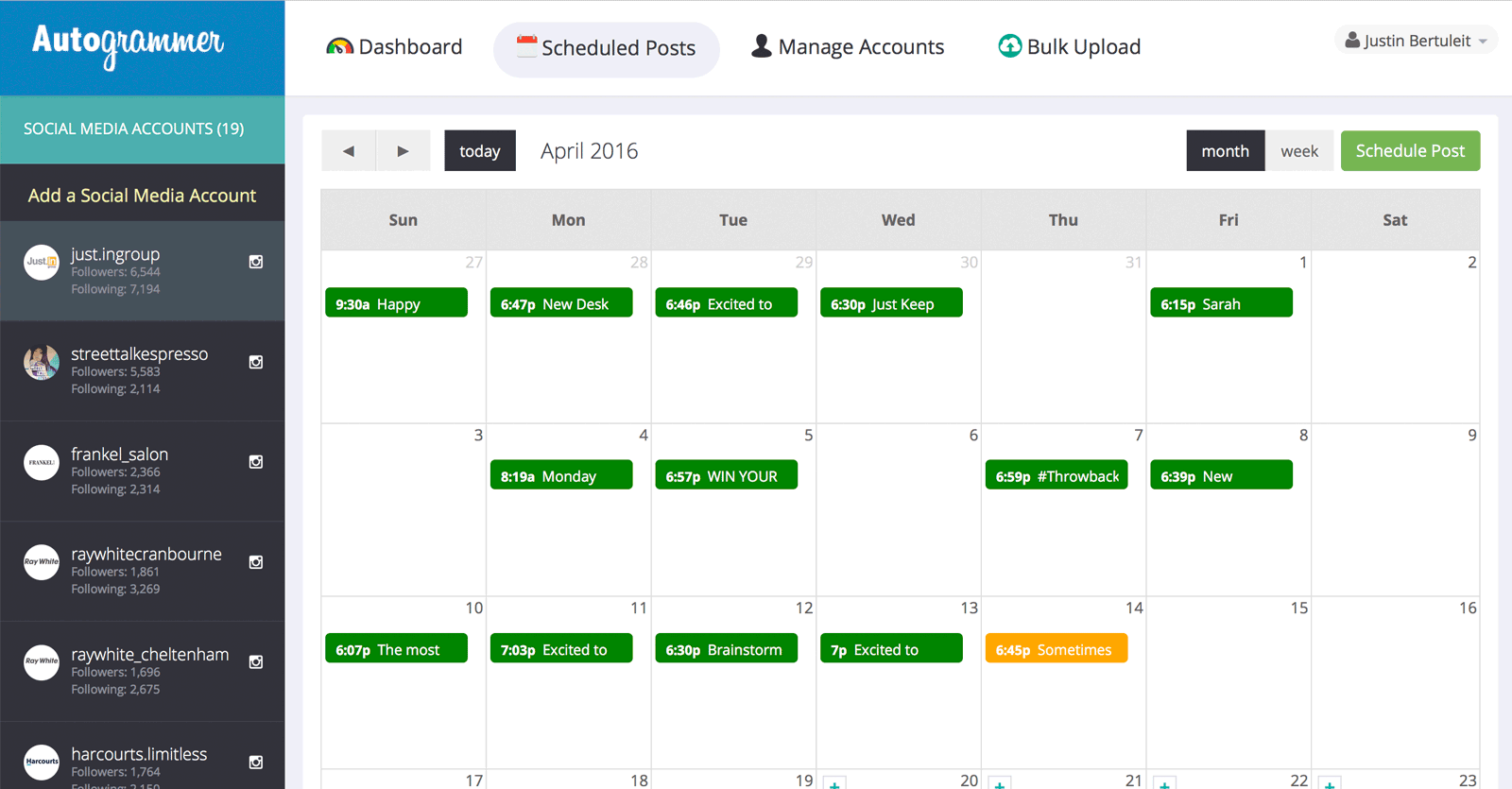1512x789 pixels.
Task: Go to previous month with left arrow
Action: (x=349, y=150)
